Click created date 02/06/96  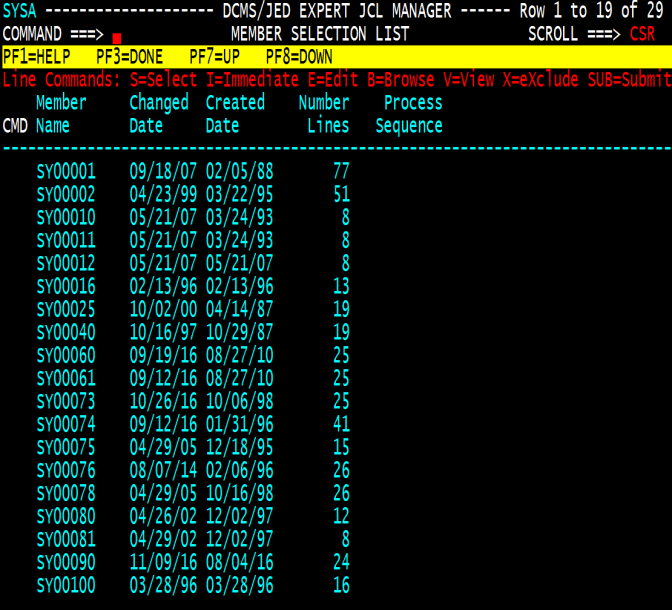point(240,471)
